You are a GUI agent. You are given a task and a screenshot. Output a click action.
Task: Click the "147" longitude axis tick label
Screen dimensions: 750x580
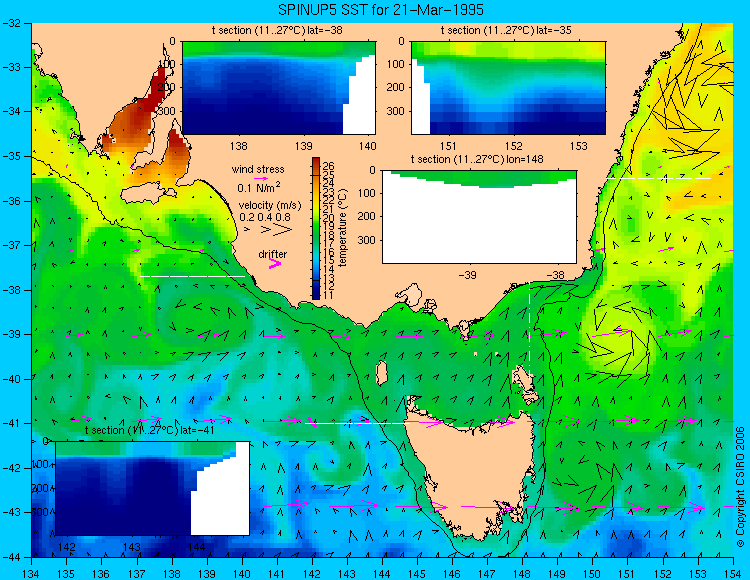click(x=487, y=574)
